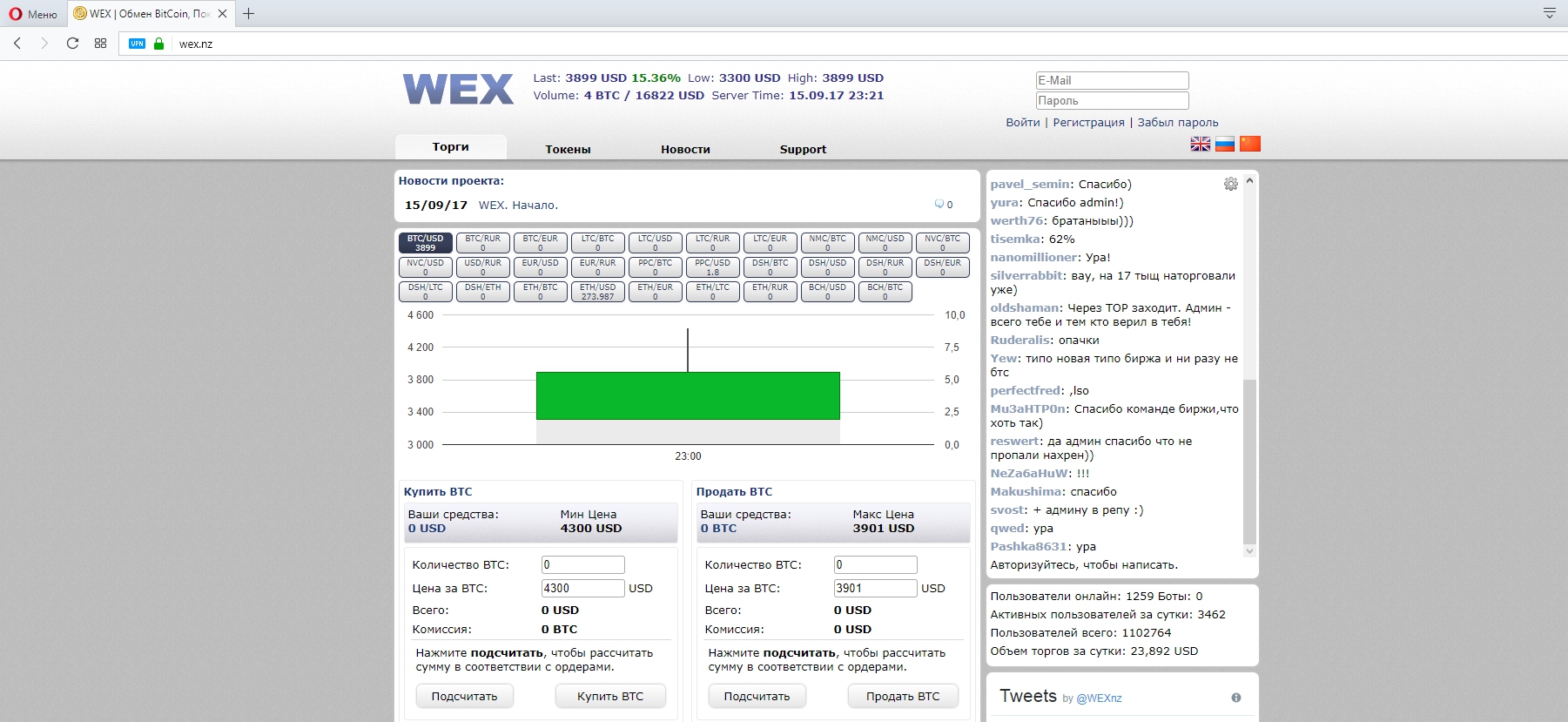
Task: Focus the sell Цена за BTC field
Action: coord(876,588)
